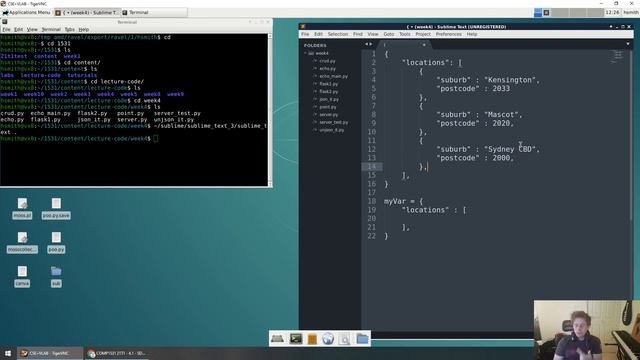Open the Terminal window's Help menu

pos(84,29)
